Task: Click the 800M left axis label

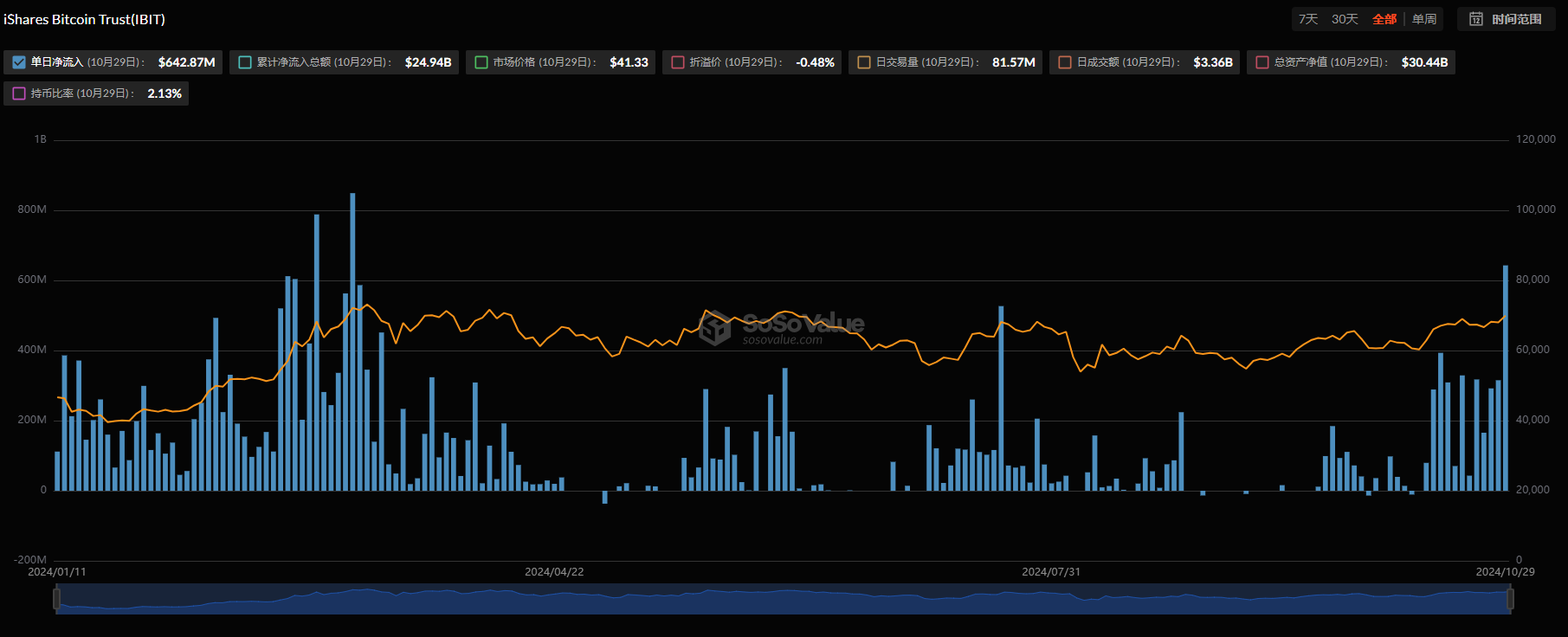Action: (x=32, y=209)
